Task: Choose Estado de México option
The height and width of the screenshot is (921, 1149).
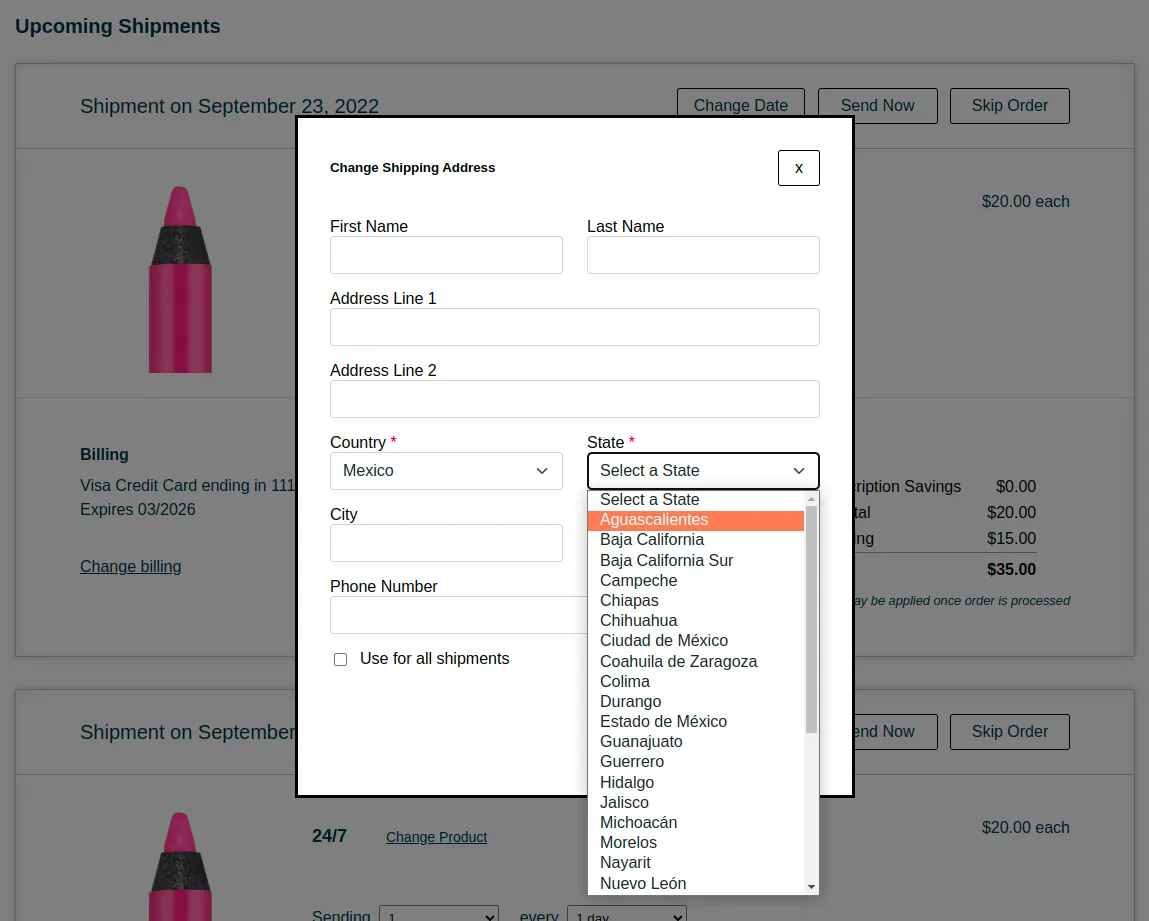Action: [695, 722]
